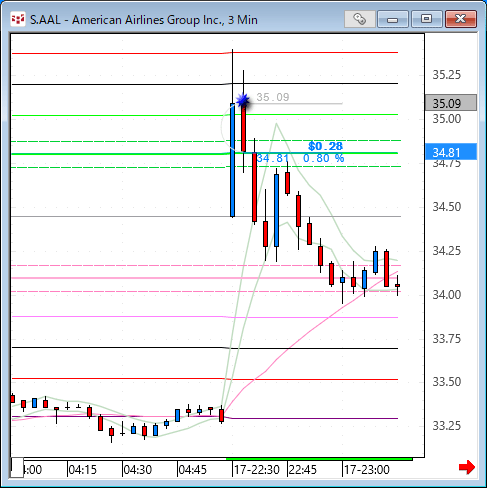Click the blue star order marker
Screen dimensions: 487x488
(x=243, y=100)
